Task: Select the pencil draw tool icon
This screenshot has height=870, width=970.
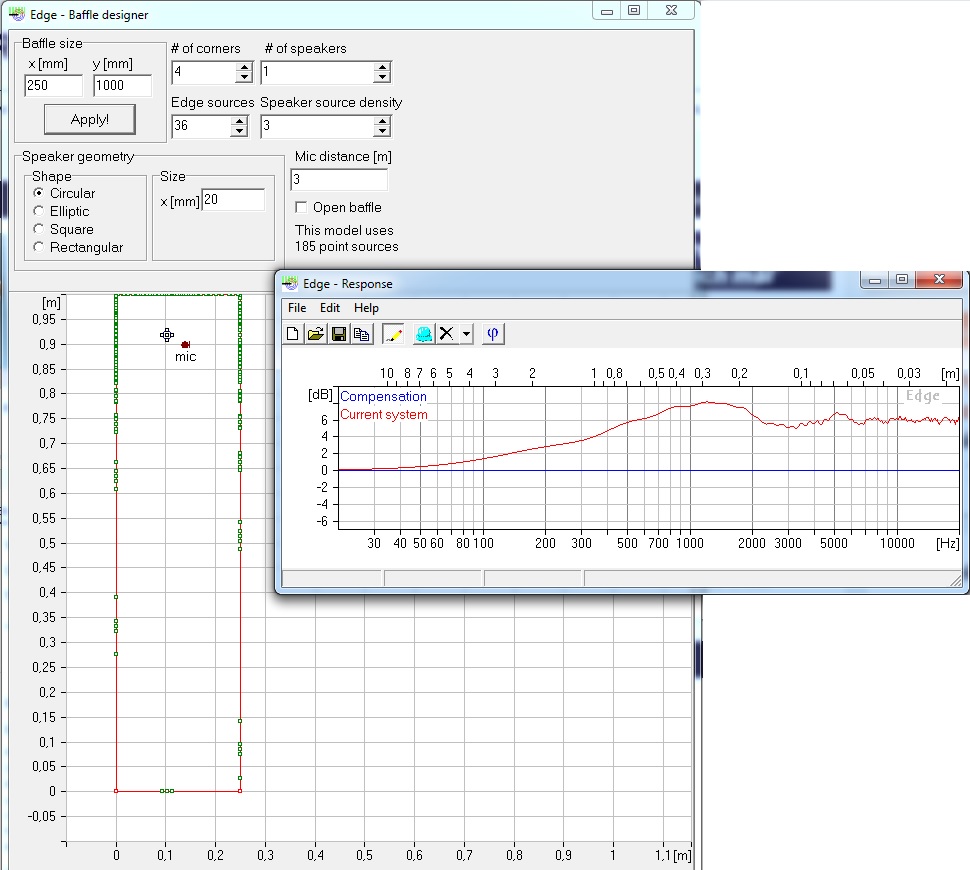Action: click(x=393, y=335)
